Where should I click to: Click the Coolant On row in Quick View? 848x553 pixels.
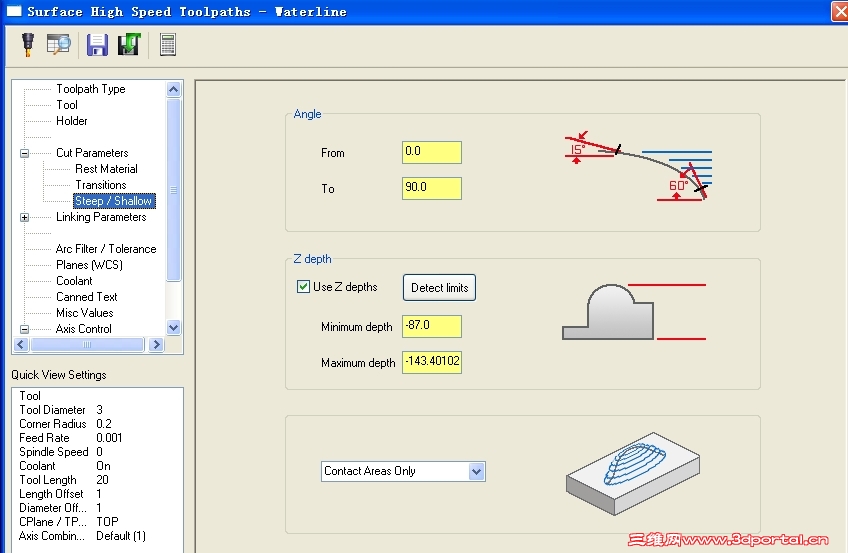pos(65,466)
